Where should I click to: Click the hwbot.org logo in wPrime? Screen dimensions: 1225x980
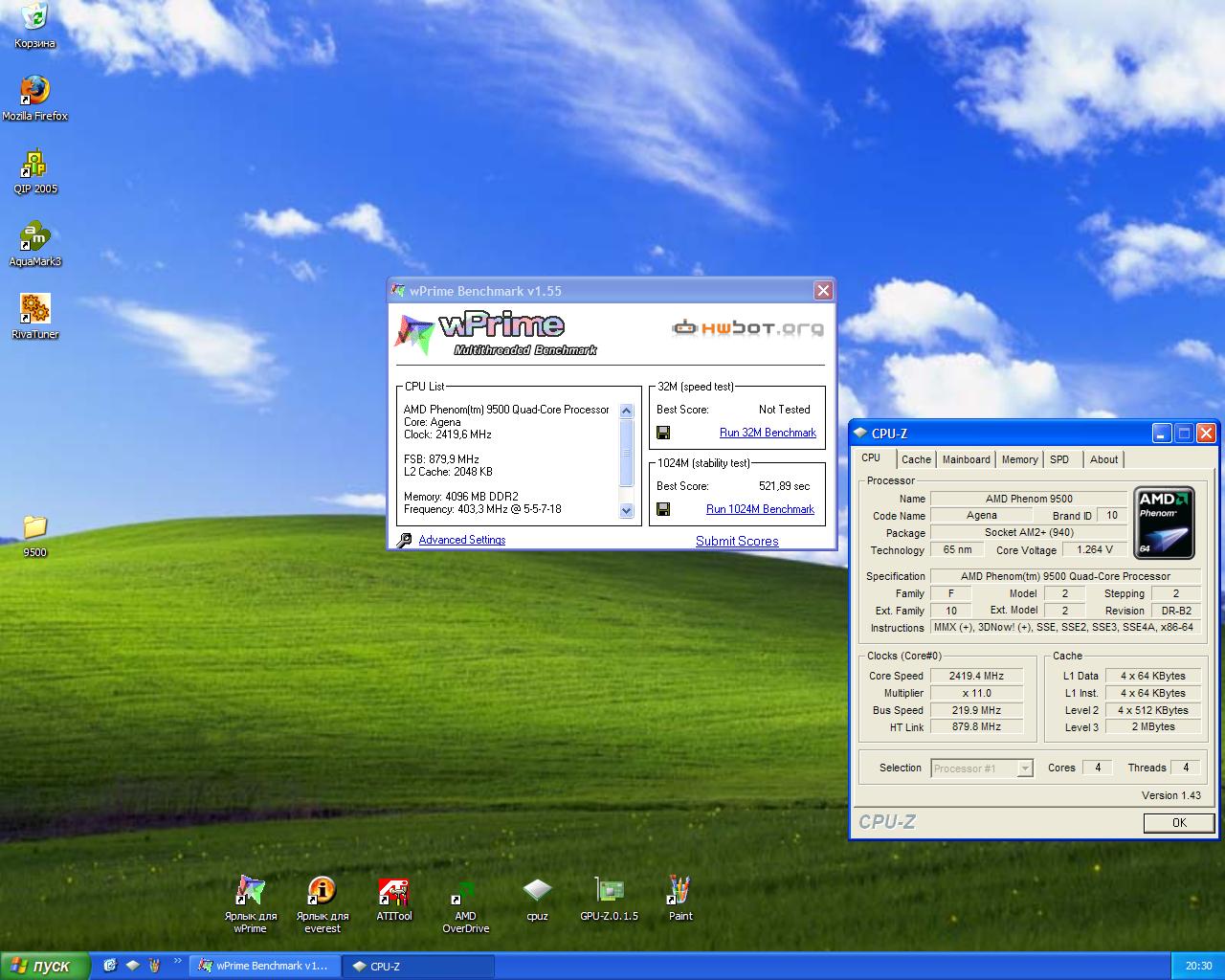(747, 328)
